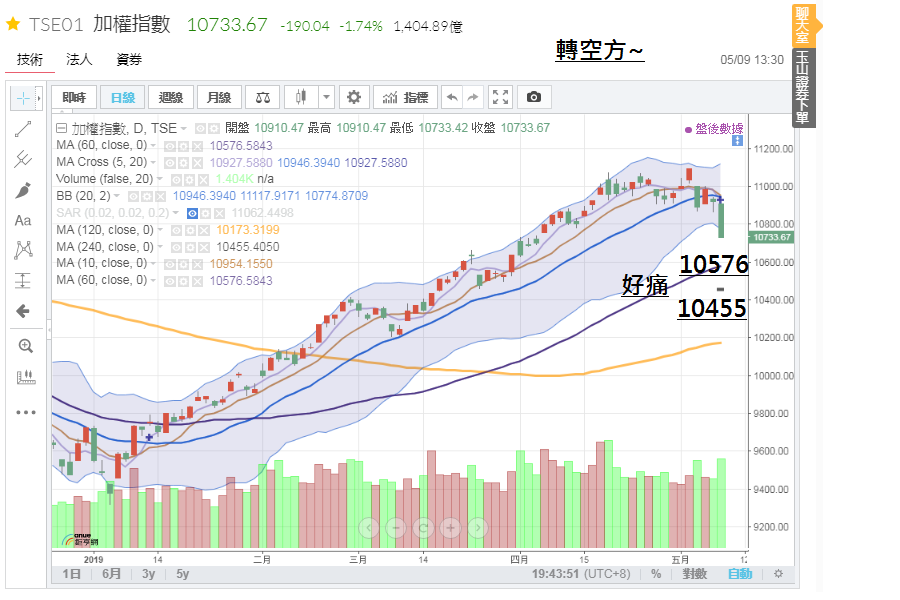Toggle visibility of the SAR indicator

(x=190, y=212)
